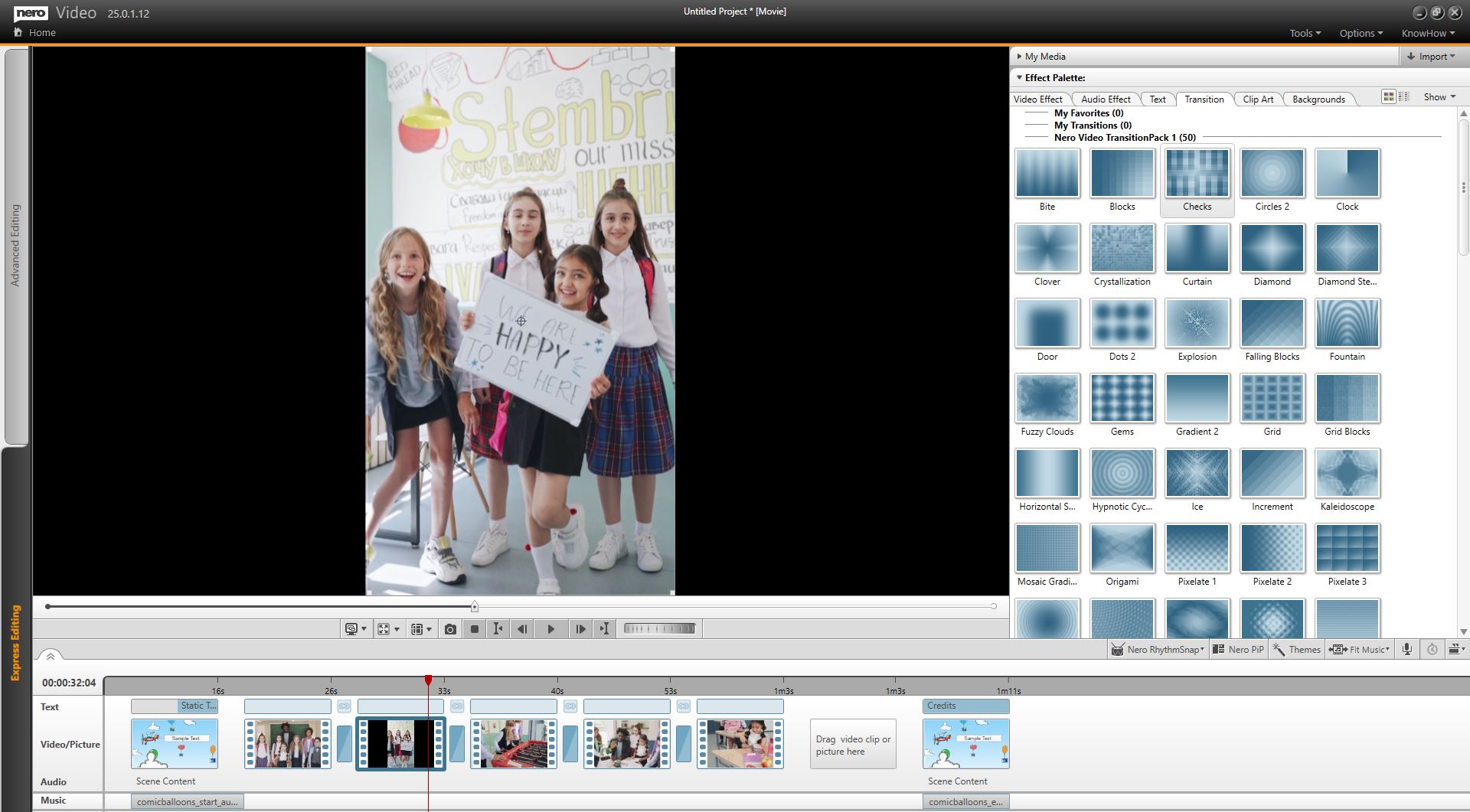Select the Ice transition
Viewport: 1470px width, 812px height.
[x=1197, y=481]
